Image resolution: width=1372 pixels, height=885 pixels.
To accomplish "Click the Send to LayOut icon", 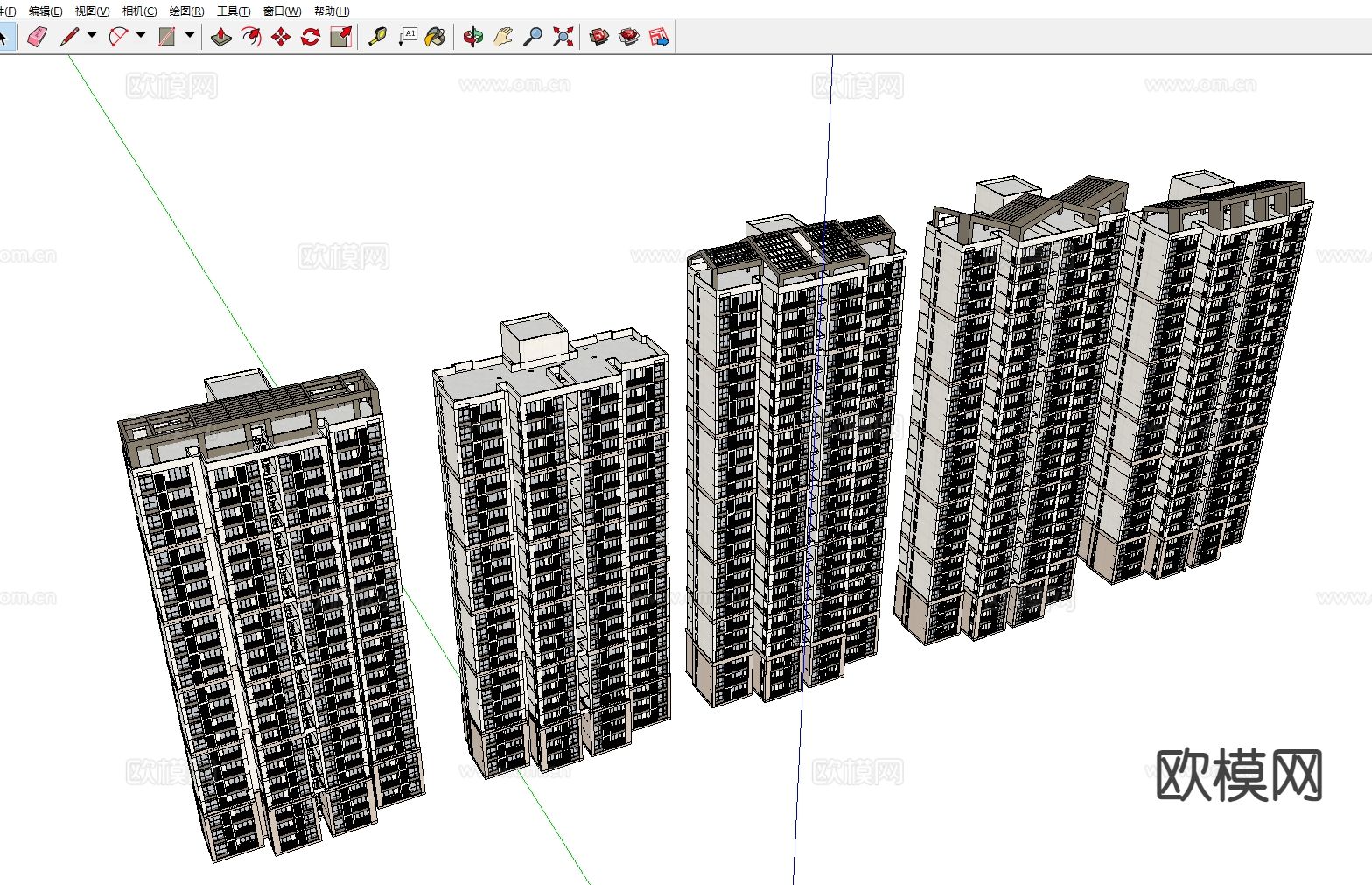I will click(x=659, y=37).
